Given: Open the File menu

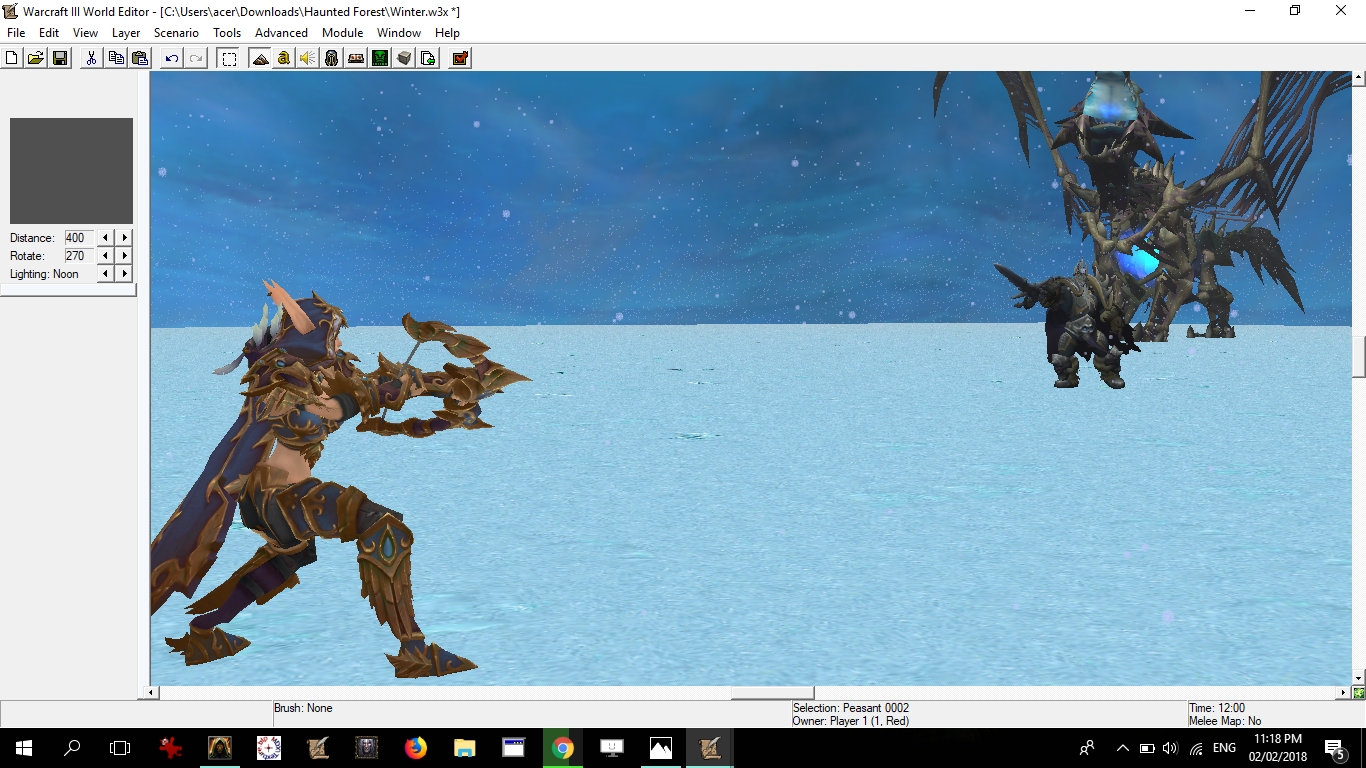Looking at the screenshot, I should pyautogui.click(x=16, y=33).
